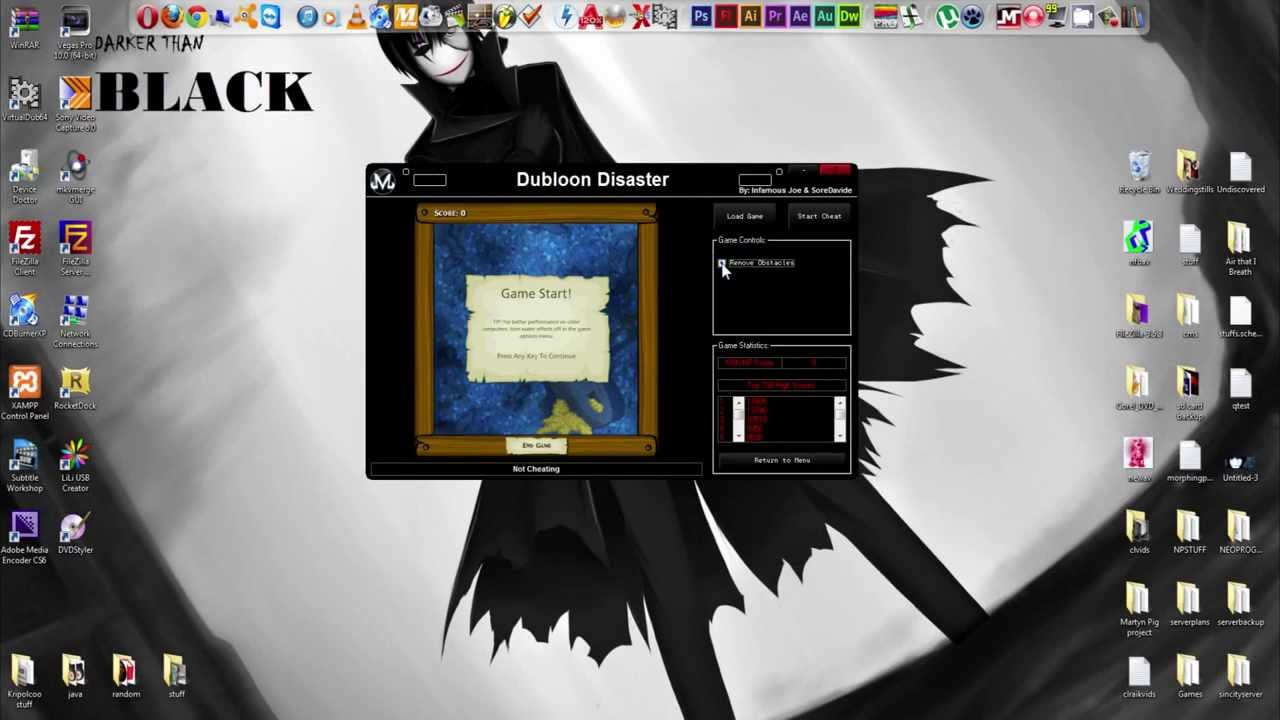The height and width of the screenshot is (720, 1280).
Task: Select the Air that I Breath folder
Action: pyautogui.click(x=1240, y=248)
